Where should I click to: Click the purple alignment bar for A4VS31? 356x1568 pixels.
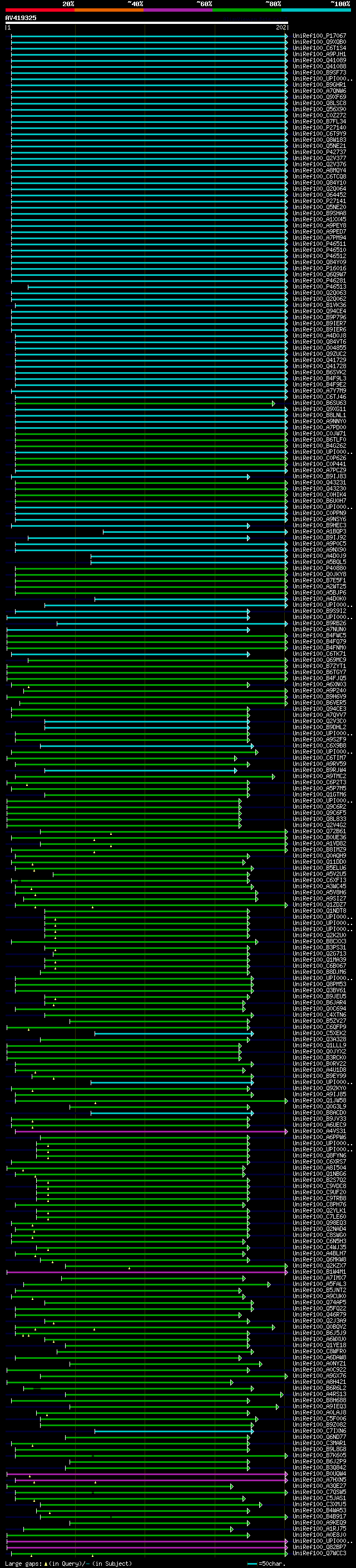click(x=150, y=1131)
